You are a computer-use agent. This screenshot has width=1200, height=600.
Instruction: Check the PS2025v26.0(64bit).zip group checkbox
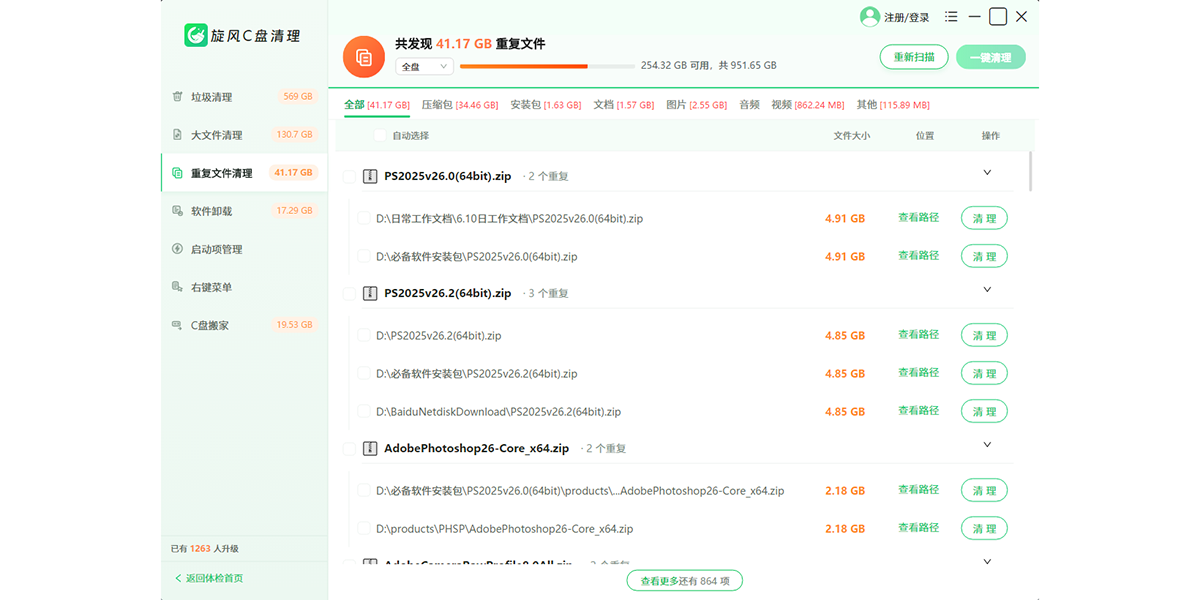[348, 177]
